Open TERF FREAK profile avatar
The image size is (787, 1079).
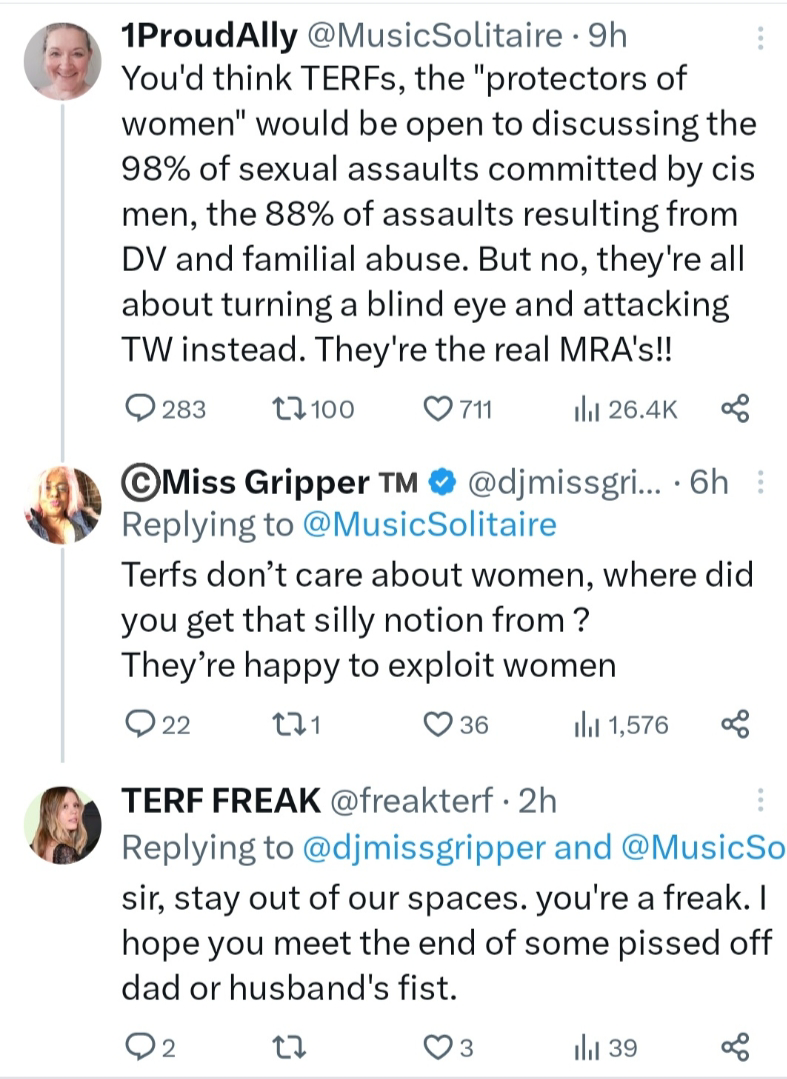point(62,825)
